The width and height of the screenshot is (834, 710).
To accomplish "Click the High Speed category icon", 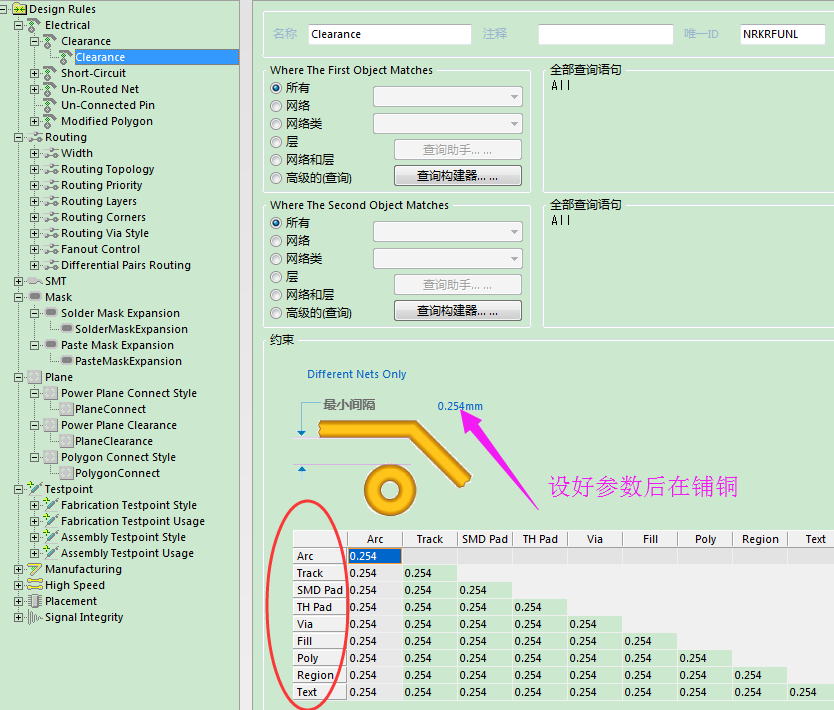I will 35,585.
